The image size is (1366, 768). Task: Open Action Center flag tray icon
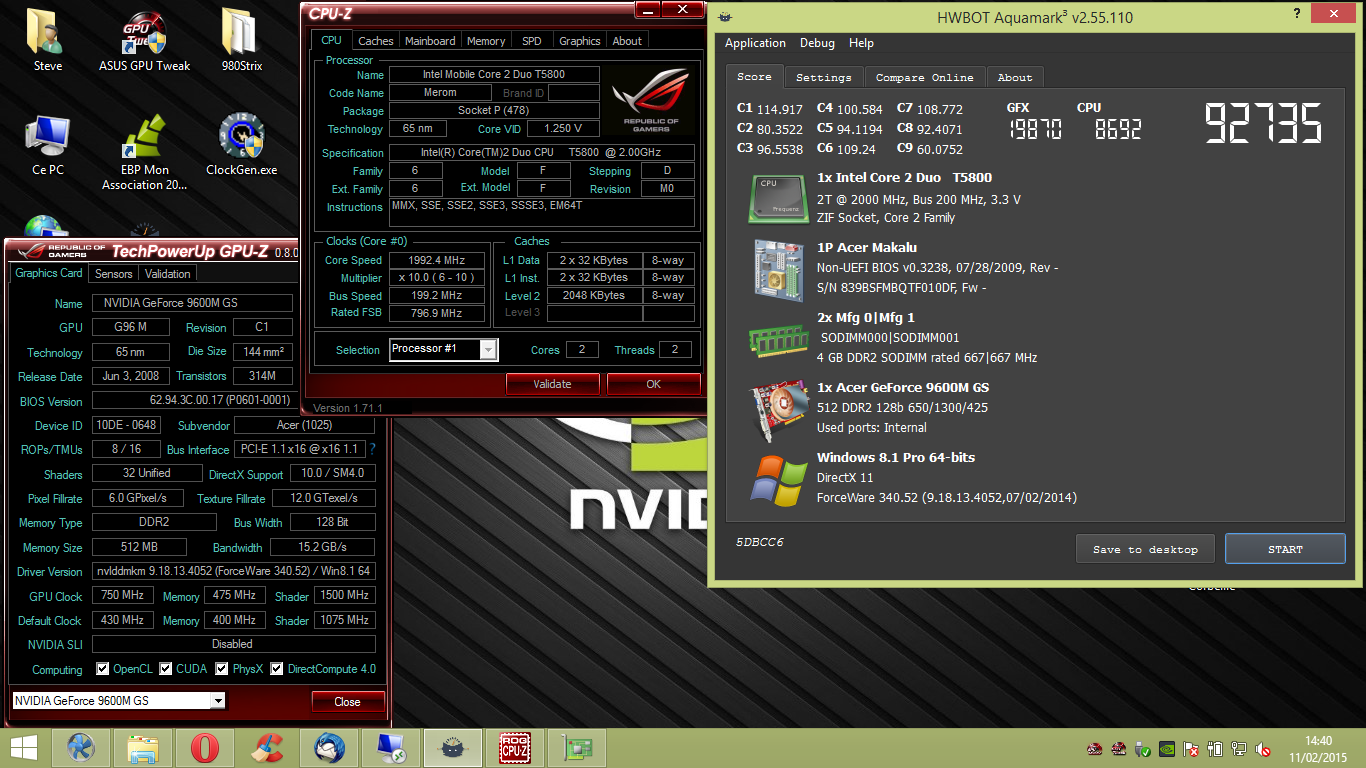point(1191,748)
